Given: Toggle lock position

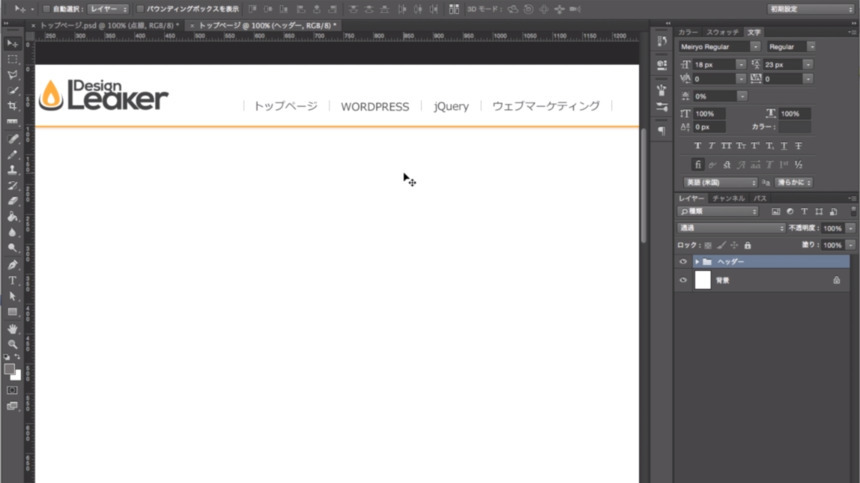Looking at the screenshot, I should (734, 245).
